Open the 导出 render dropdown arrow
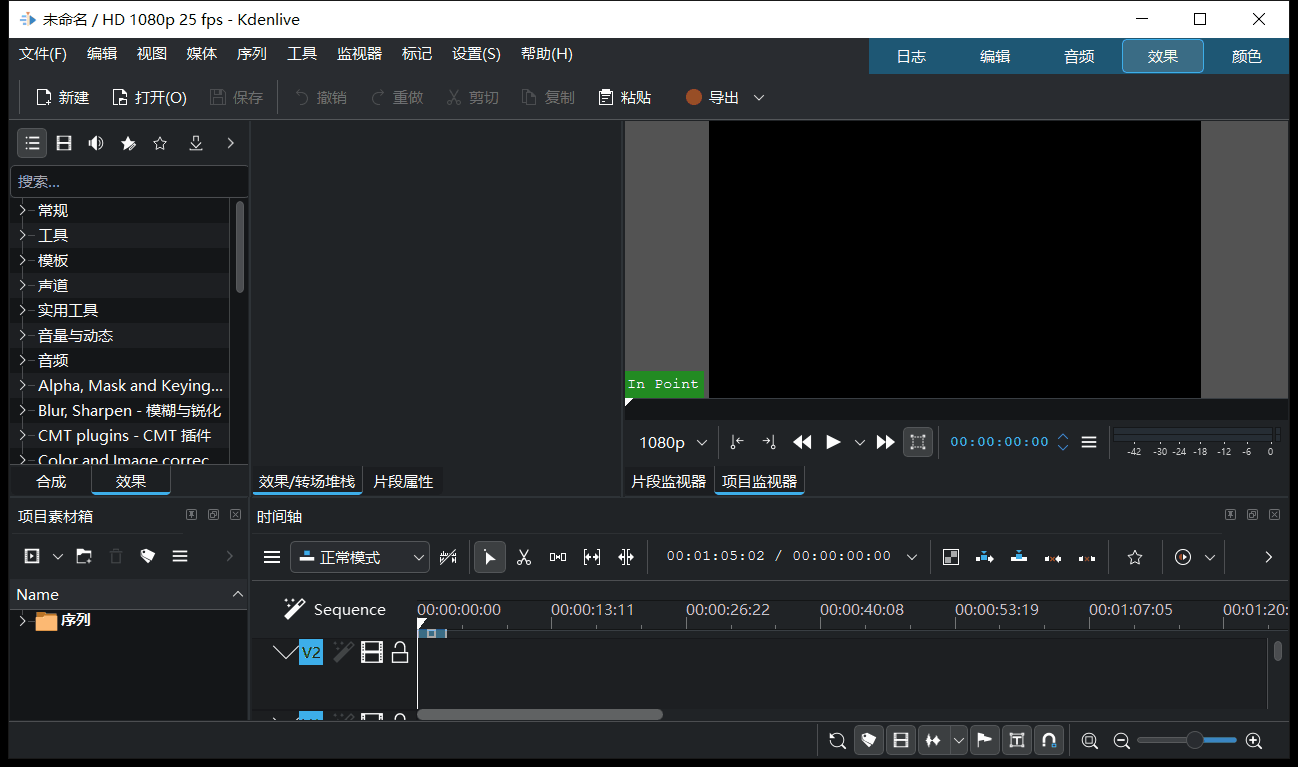 point(759,97)
